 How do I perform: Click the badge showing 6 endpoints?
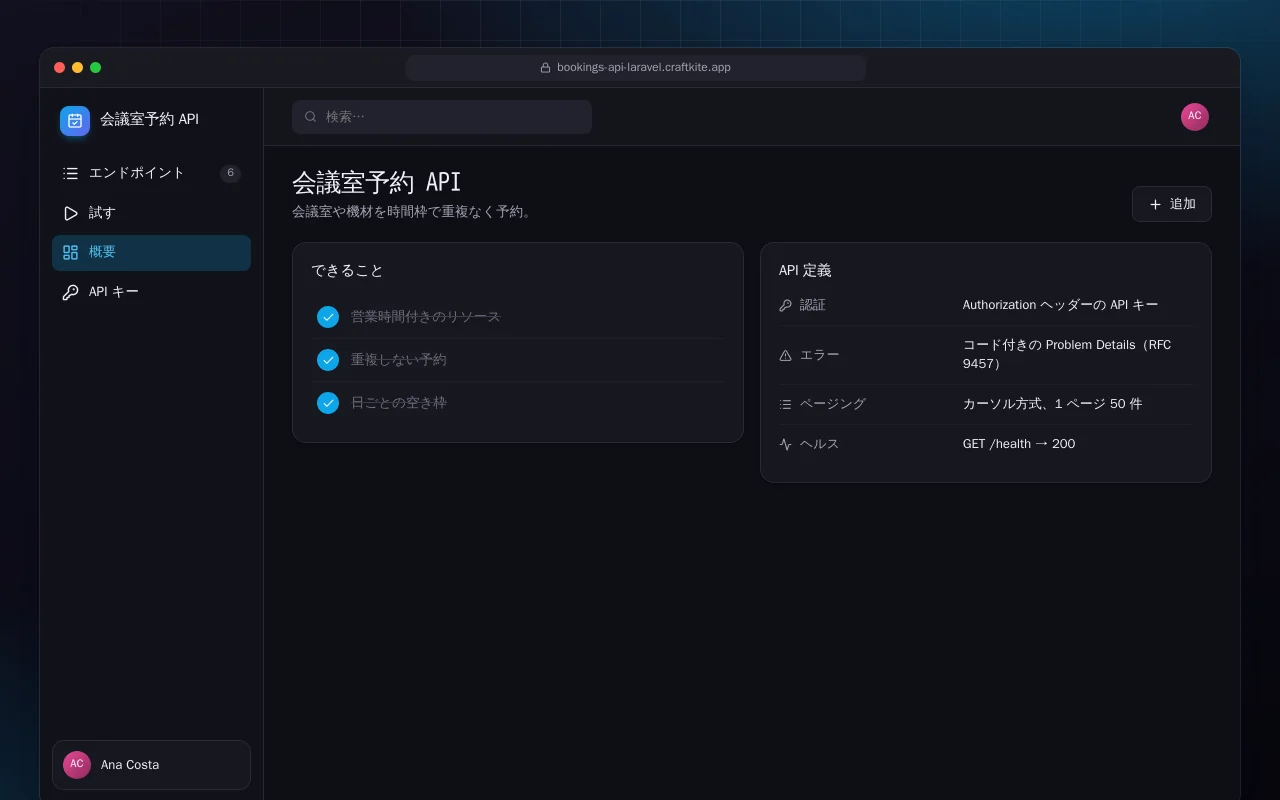click(x=230, y=173)
